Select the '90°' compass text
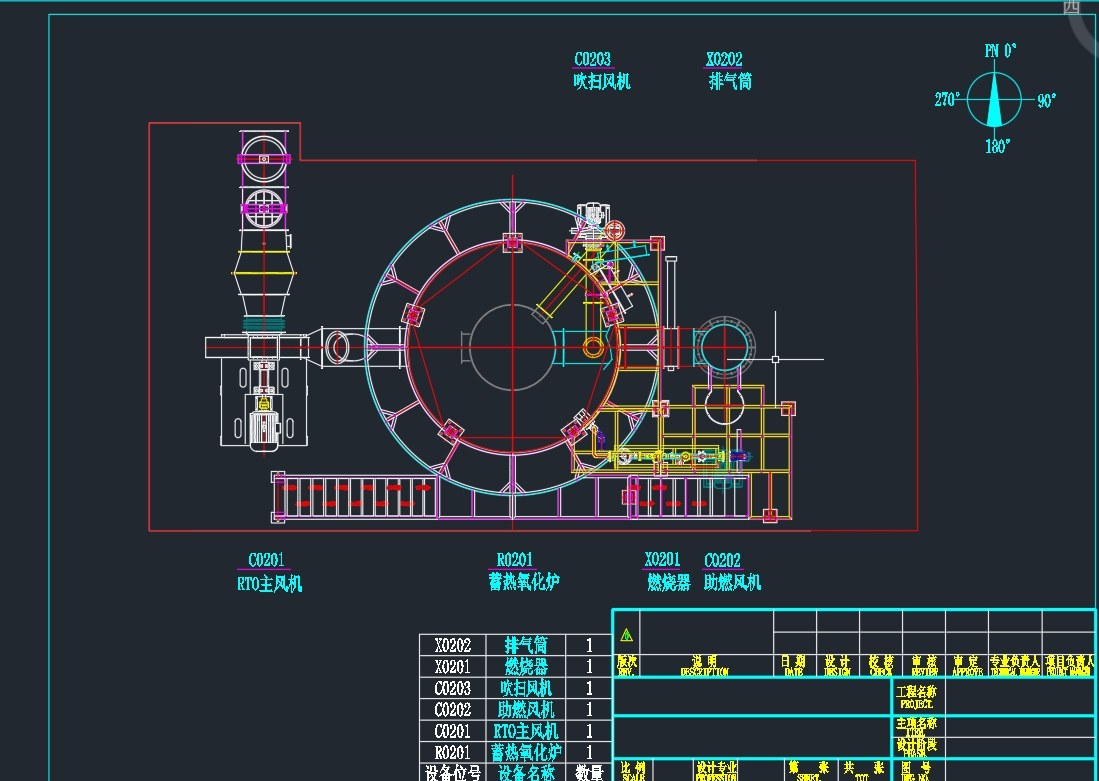1099x781 pixels. click(x=1046, y=101)
